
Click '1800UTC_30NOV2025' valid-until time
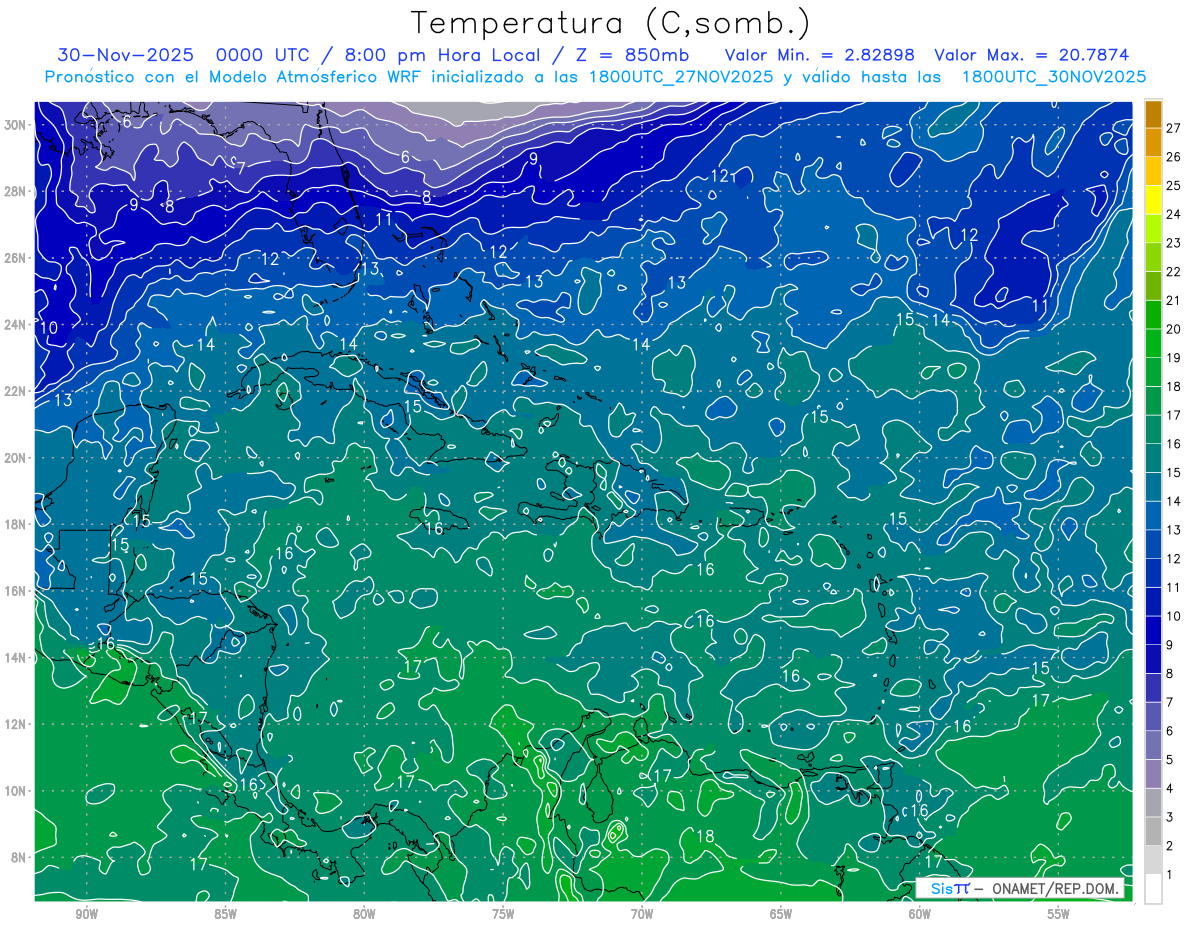(x=1054, y=77)
